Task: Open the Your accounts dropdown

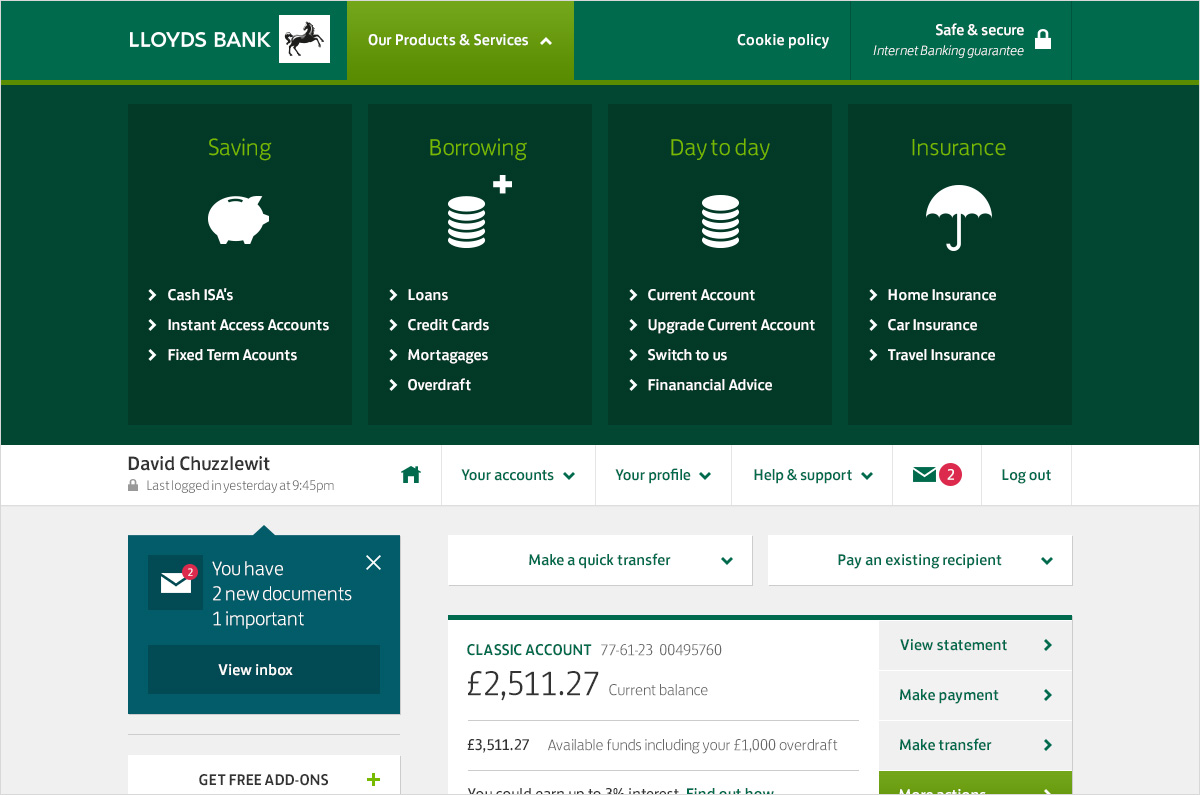Action: (x=518, y=475)
